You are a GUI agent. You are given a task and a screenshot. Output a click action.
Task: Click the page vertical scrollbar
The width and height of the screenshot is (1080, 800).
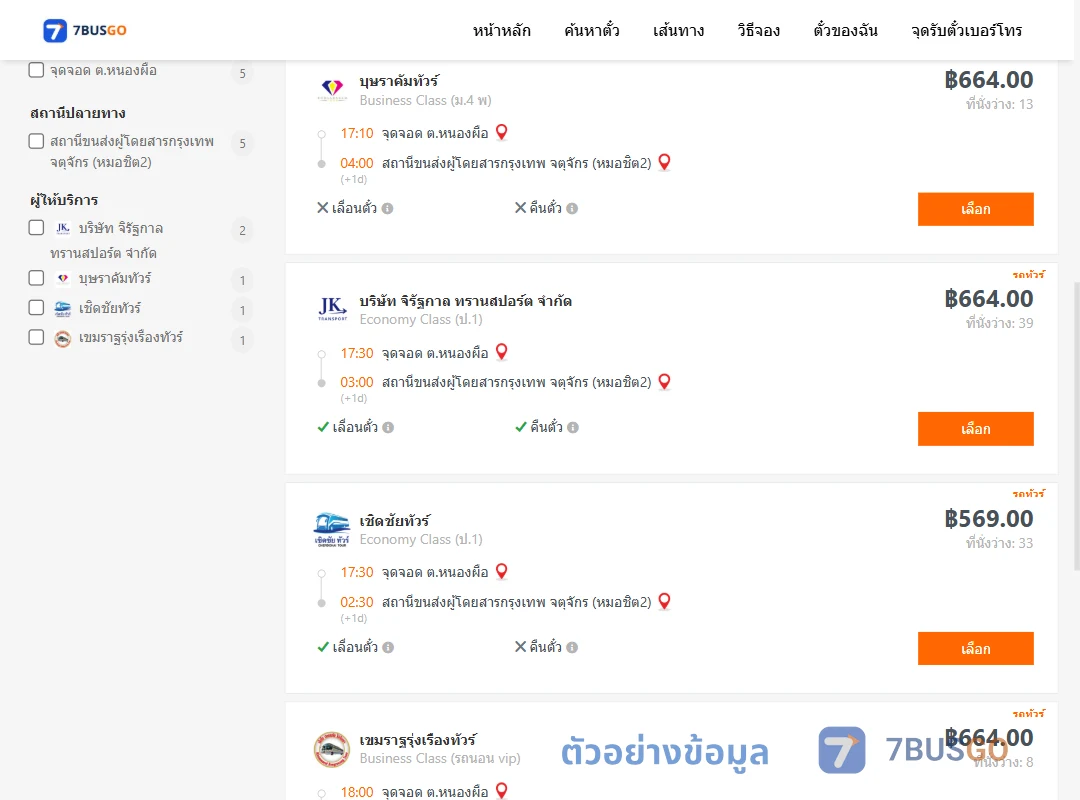tap(1077, 426)
